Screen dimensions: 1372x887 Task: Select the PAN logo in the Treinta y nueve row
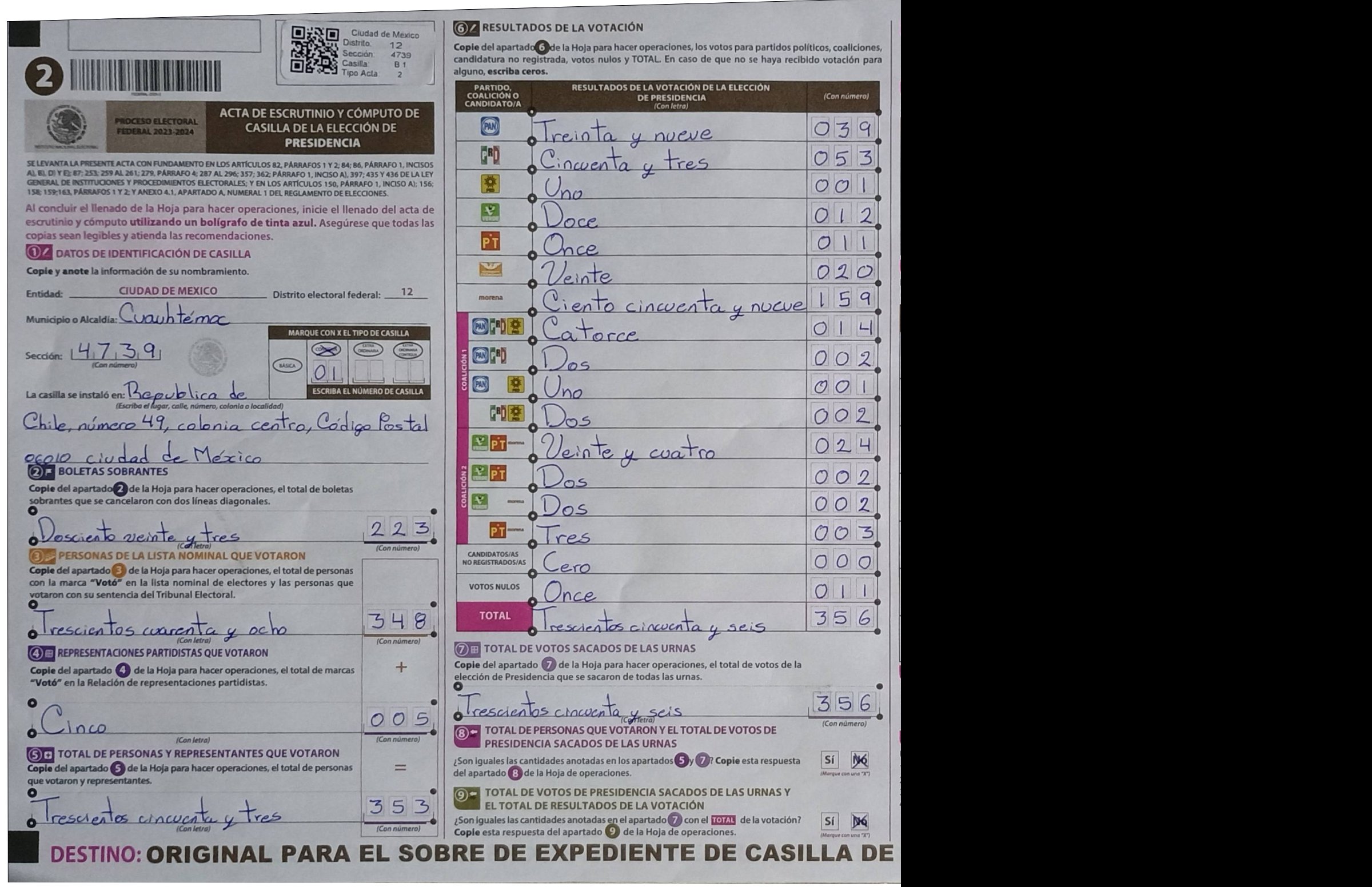(x=490, y=126)
